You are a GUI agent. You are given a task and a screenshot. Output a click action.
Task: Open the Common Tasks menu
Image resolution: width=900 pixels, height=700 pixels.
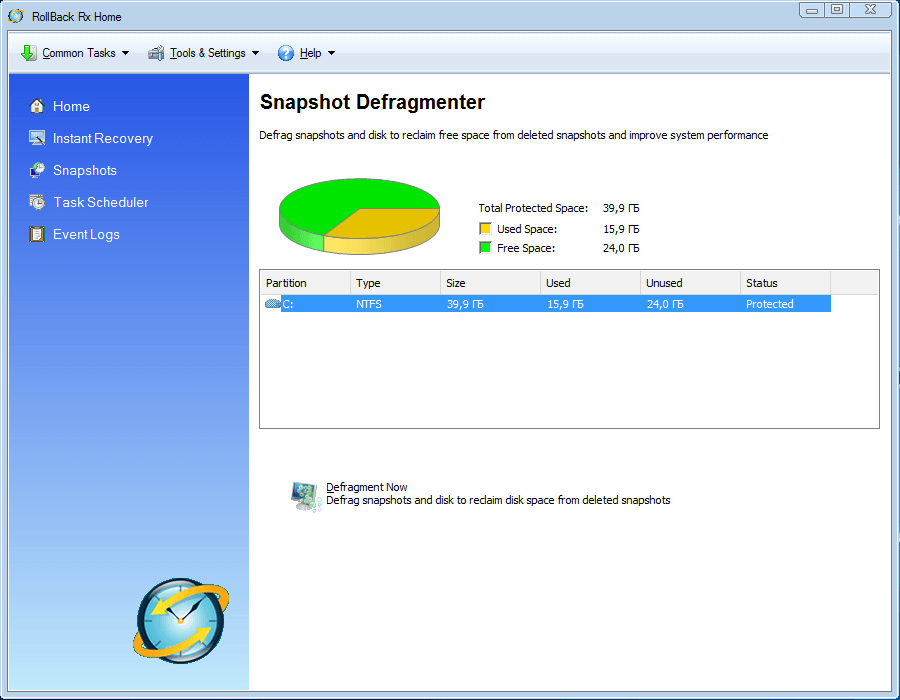coord(75,53)
